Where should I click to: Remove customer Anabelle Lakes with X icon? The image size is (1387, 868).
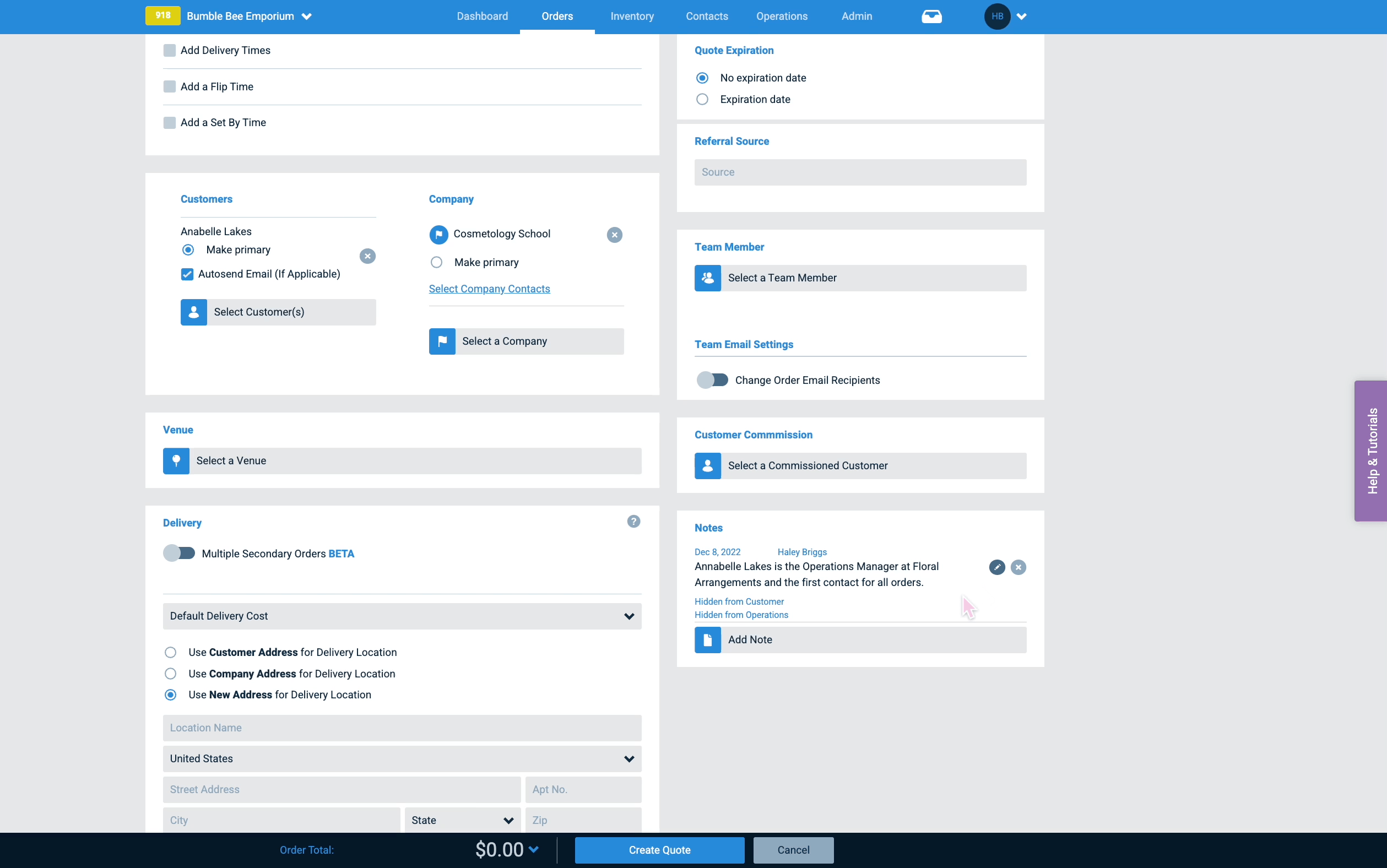click(x=367, y=256)
